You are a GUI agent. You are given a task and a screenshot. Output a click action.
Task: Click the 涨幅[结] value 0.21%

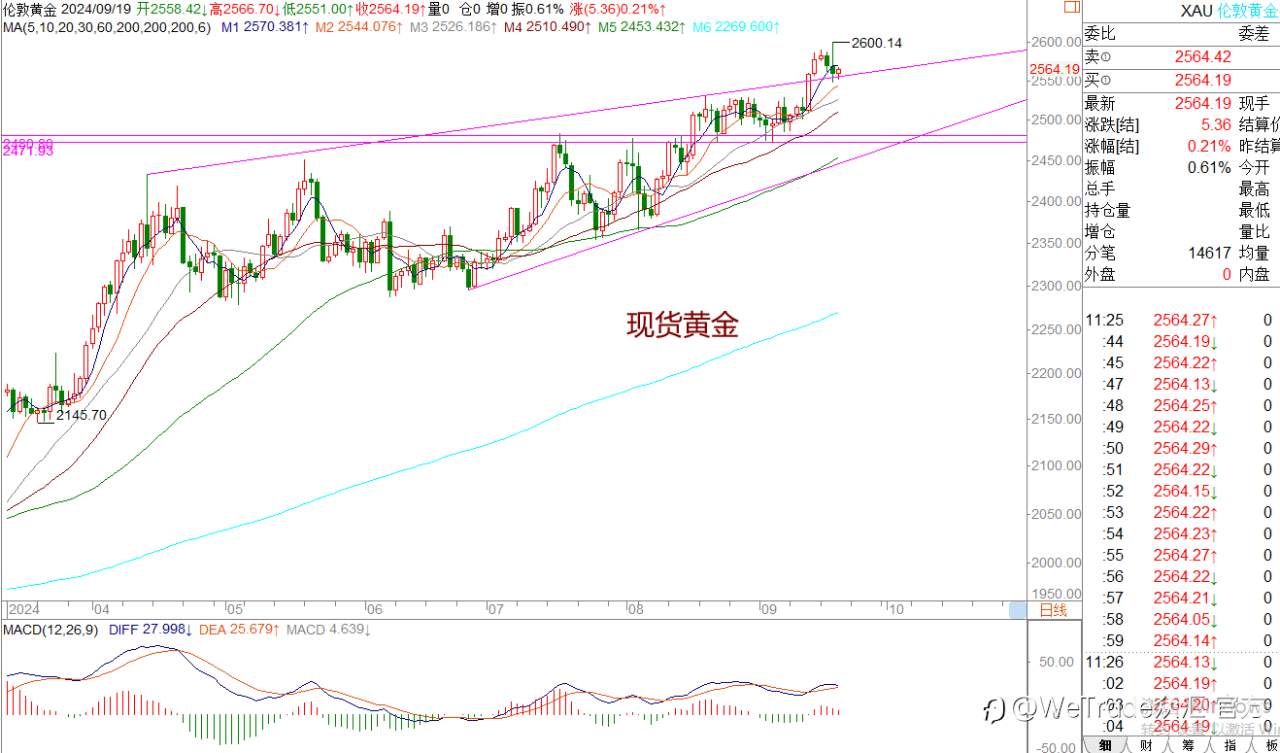pos(1210,146)
